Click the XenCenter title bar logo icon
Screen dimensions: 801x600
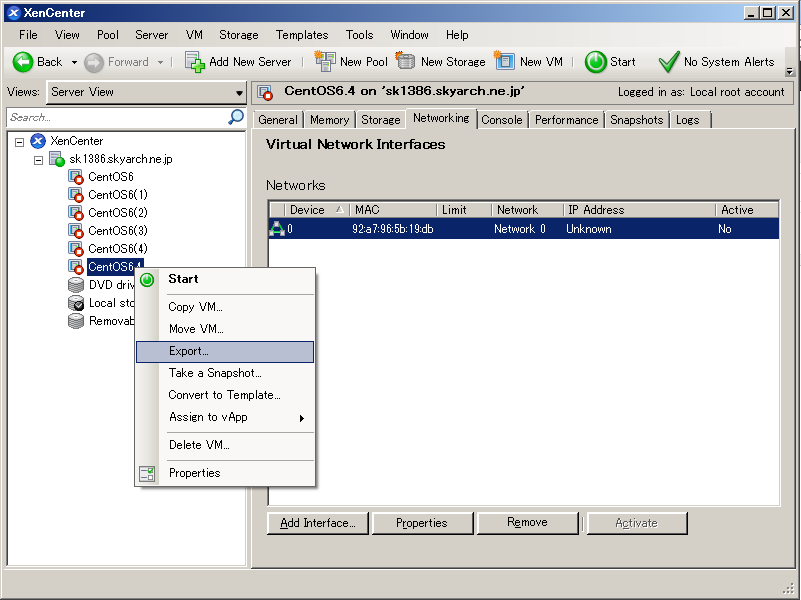tap(14, 13)
